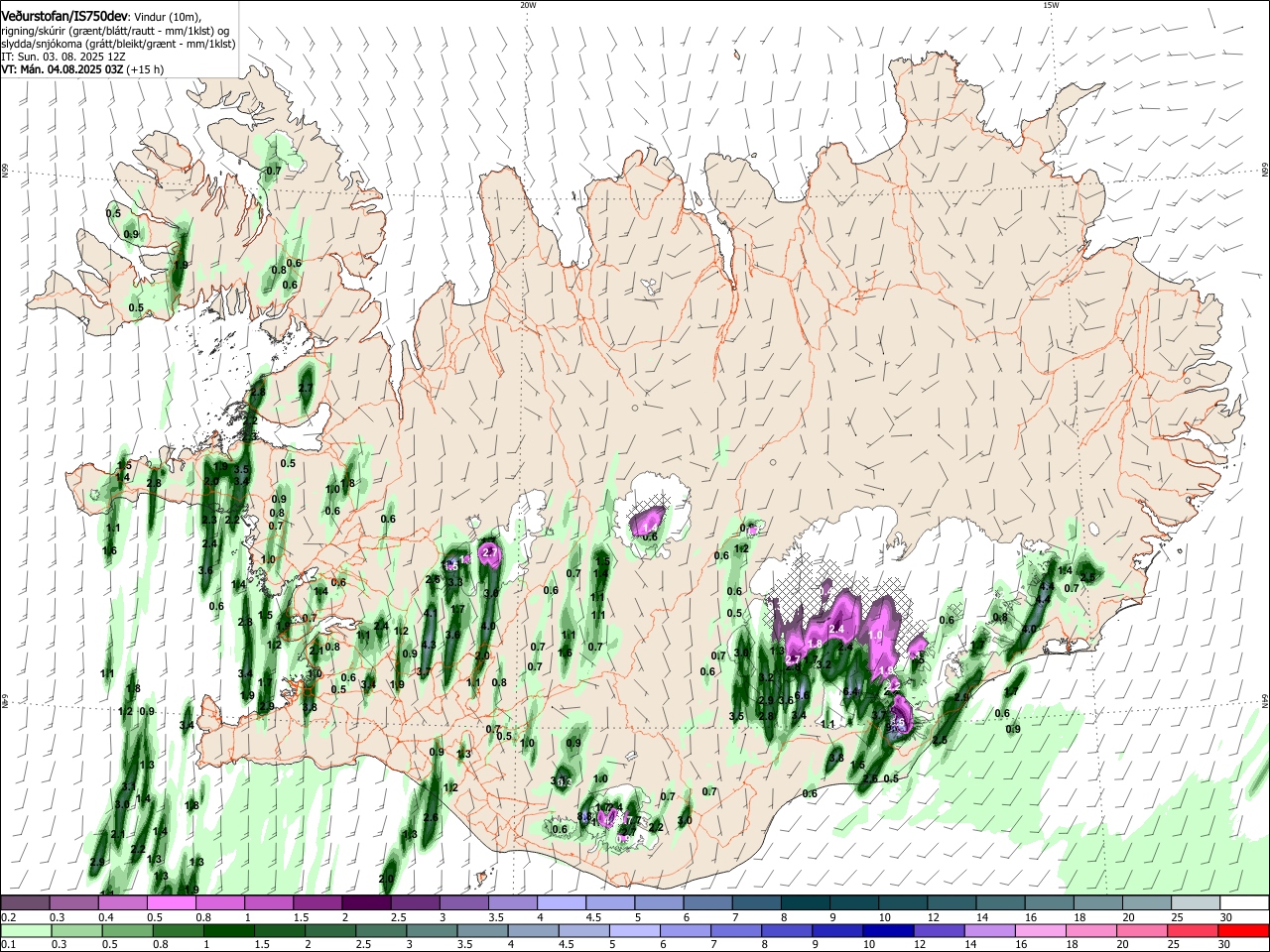1270x952 pixels.
Task: Click the pale pink 16 swatch in lower legend row
Action: (x=1041, y=931)
